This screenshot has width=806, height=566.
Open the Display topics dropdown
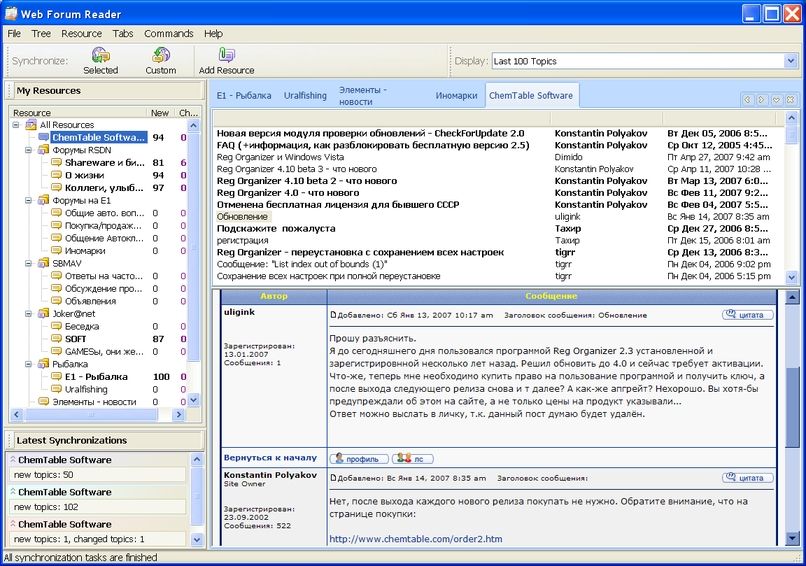tap(790, 61)
